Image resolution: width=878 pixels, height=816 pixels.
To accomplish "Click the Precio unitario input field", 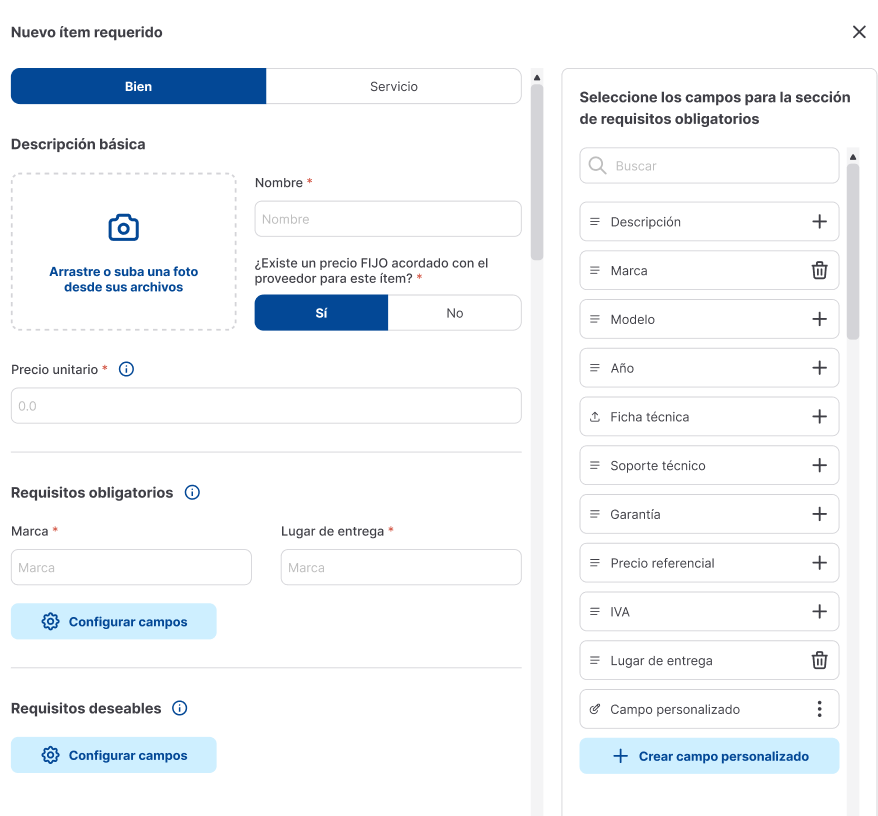I will pos(266,406).
